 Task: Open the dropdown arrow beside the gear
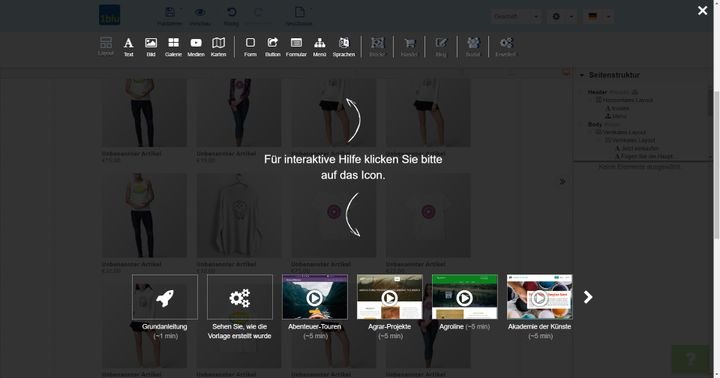point(571,17)
